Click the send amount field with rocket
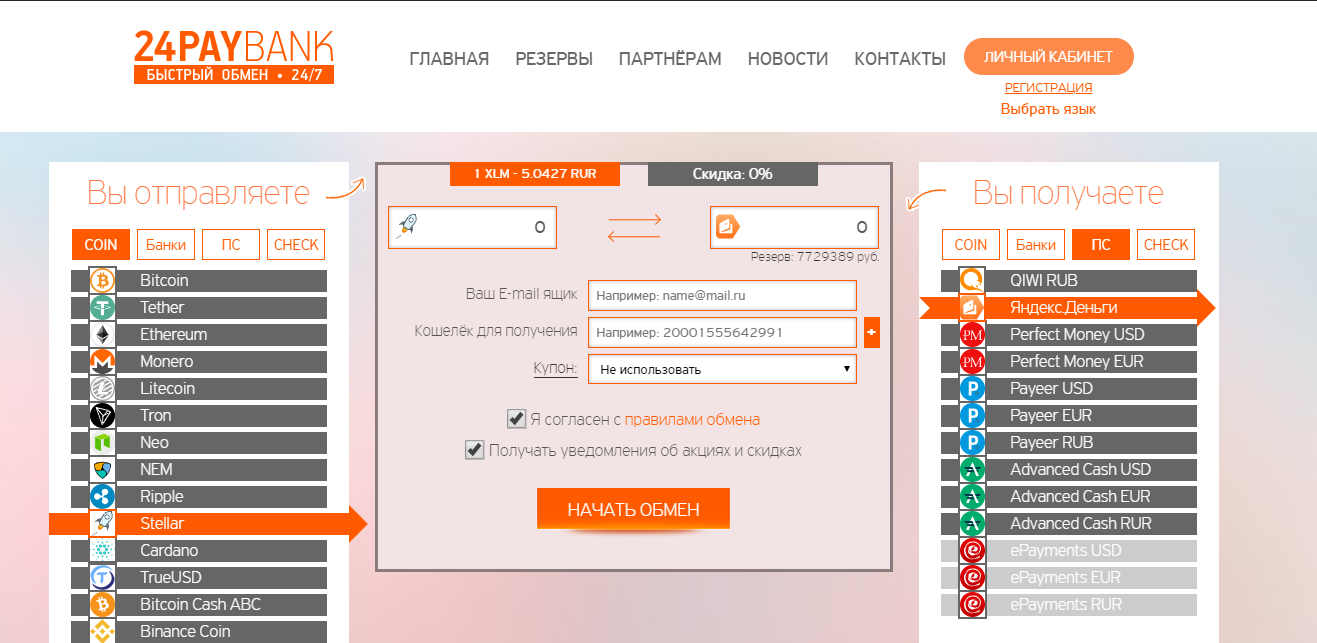Image resolution: width=1317 pixels, height=643 pixels. pos(472,228)
